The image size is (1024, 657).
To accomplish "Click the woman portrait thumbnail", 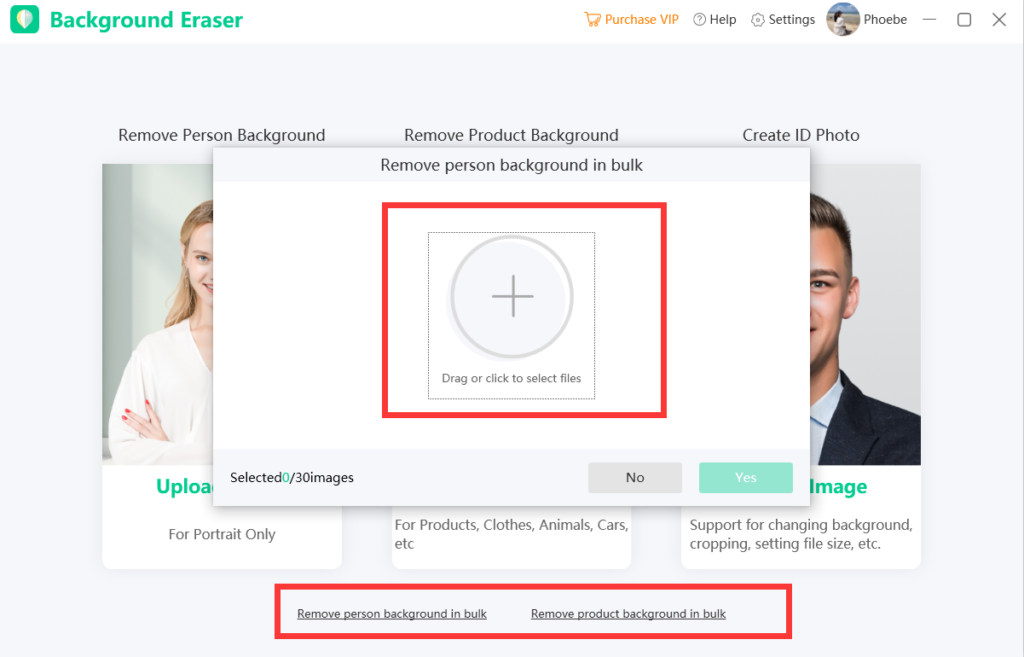I will click(157, 314).
